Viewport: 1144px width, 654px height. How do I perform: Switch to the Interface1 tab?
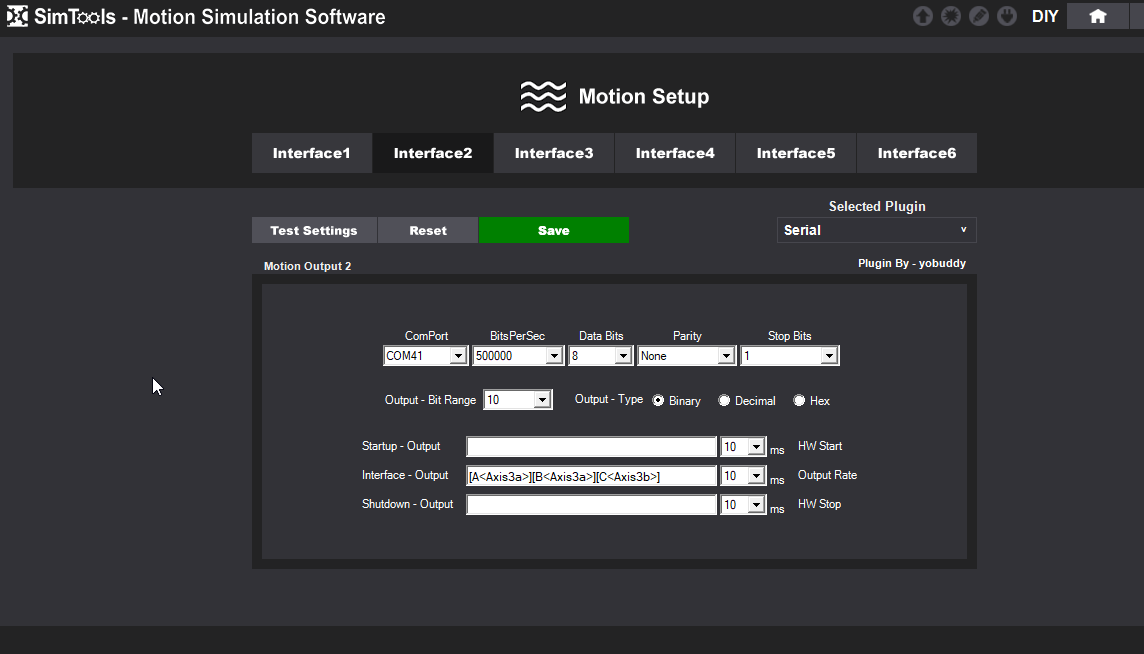tap(312, 153)
